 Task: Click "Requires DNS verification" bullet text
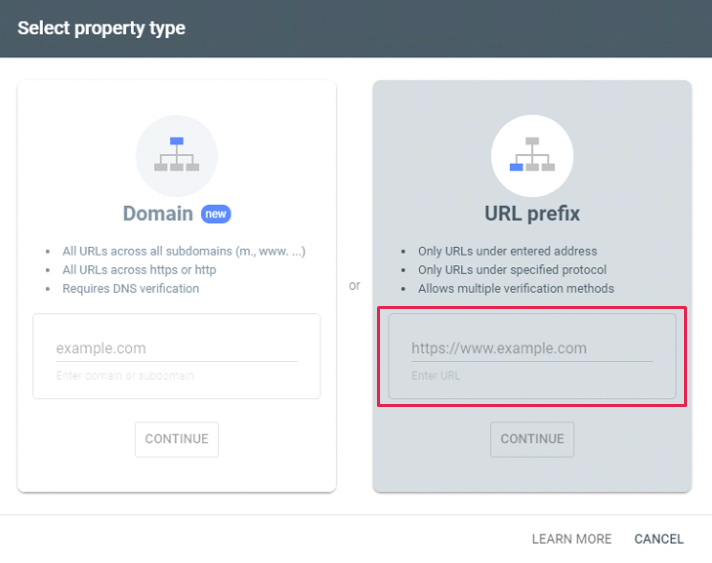tap(131, 289)
